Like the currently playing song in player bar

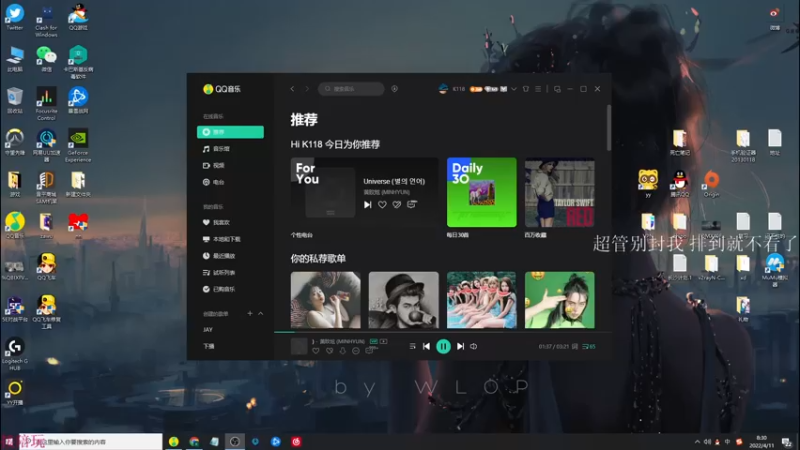[316, 351]
